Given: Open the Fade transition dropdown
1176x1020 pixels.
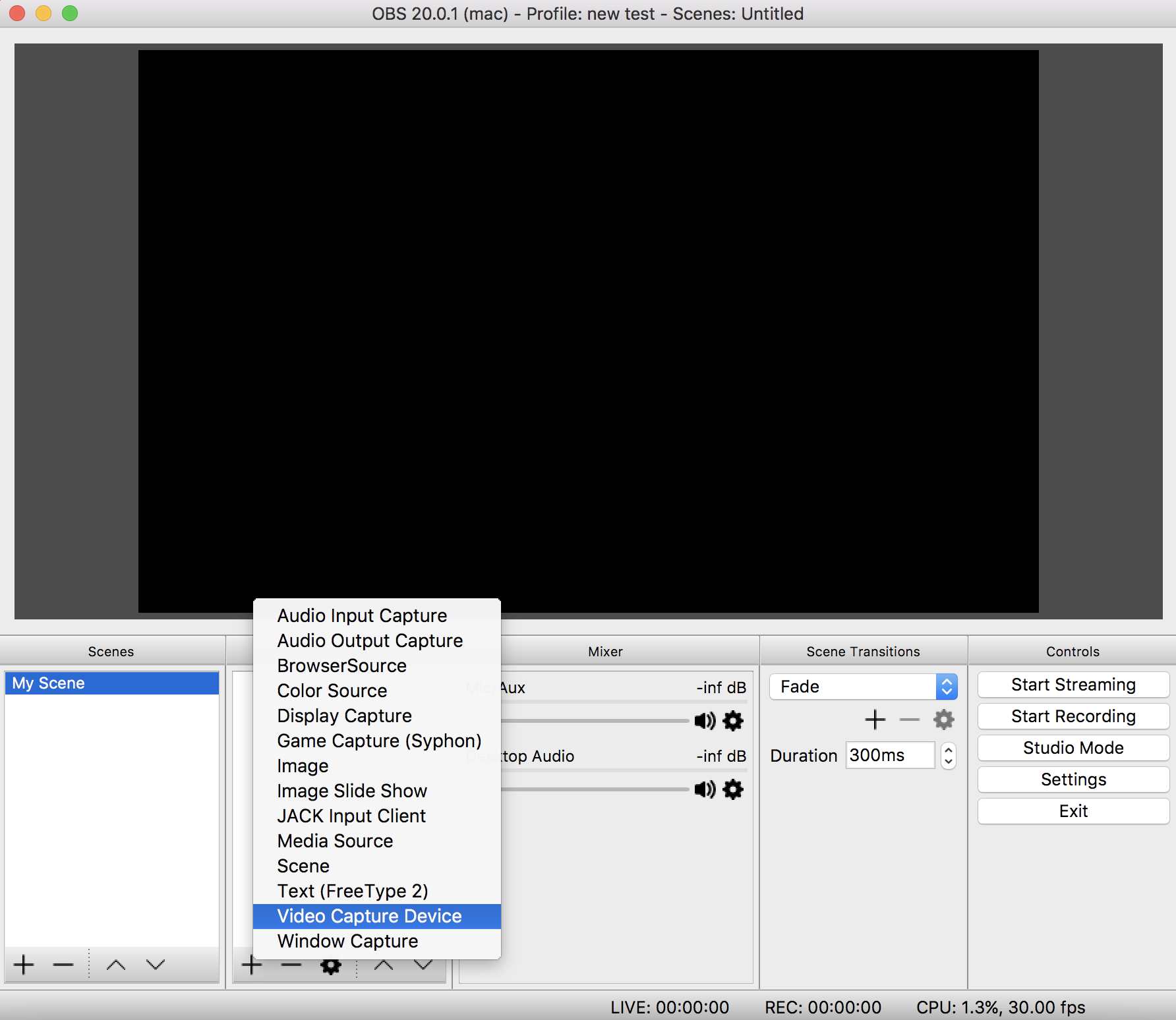Looking at the screenshot, I should 863,687.
